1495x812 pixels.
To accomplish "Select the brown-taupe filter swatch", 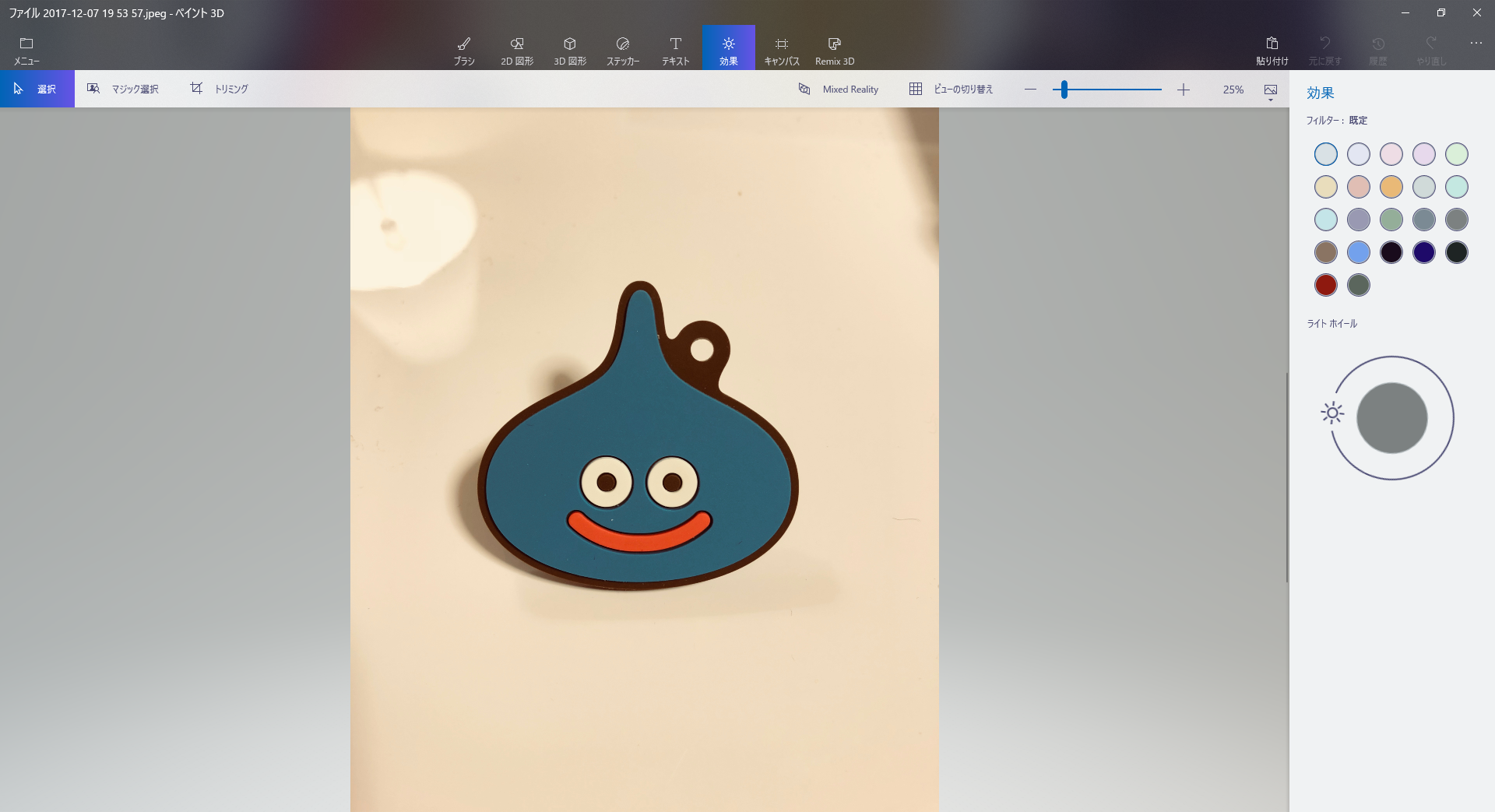I will point(1326,252).
